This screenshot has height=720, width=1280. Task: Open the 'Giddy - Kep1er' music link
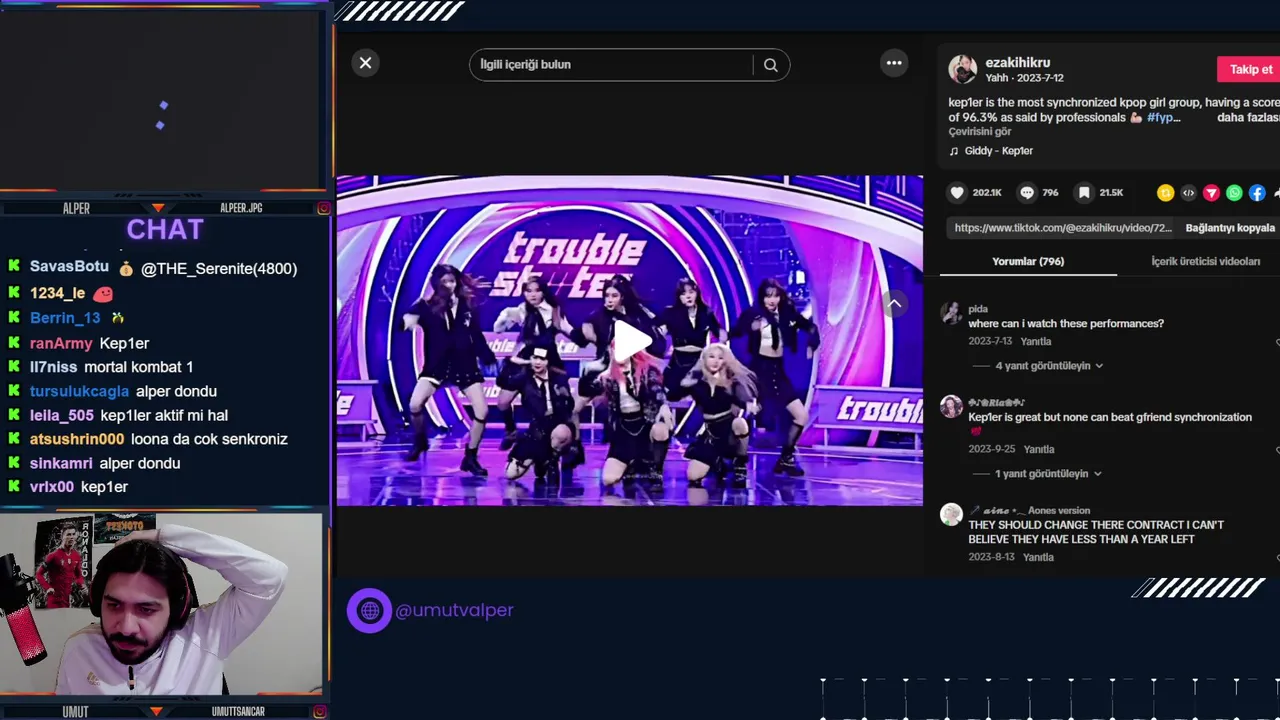pos(998,151)
